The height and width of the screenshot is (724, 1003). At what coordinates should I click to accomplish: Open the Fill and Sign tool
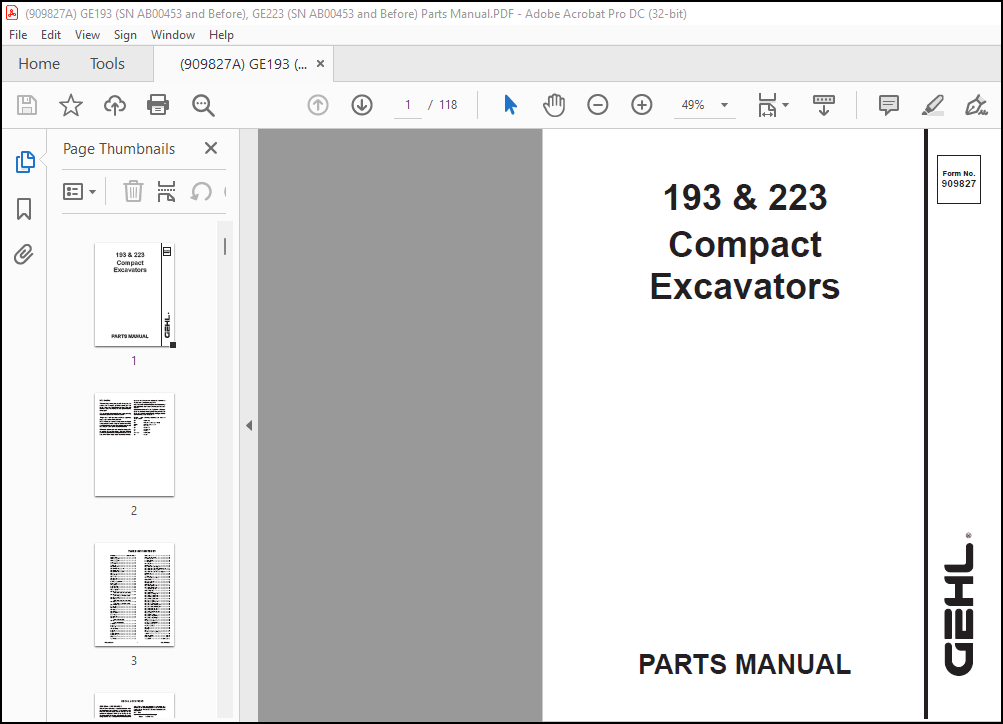976,105
